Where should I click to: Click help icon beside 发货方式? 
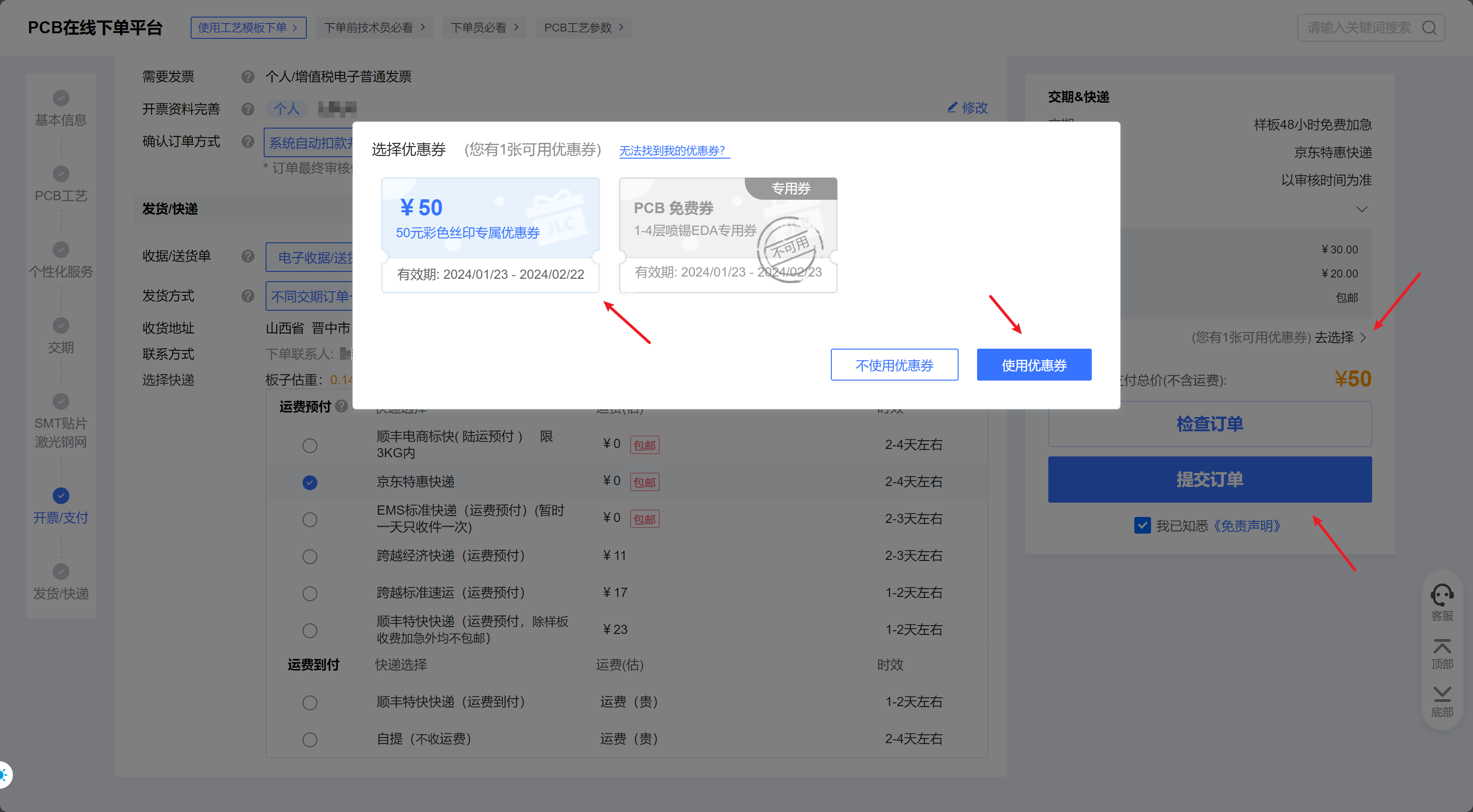tap(248, 295)
